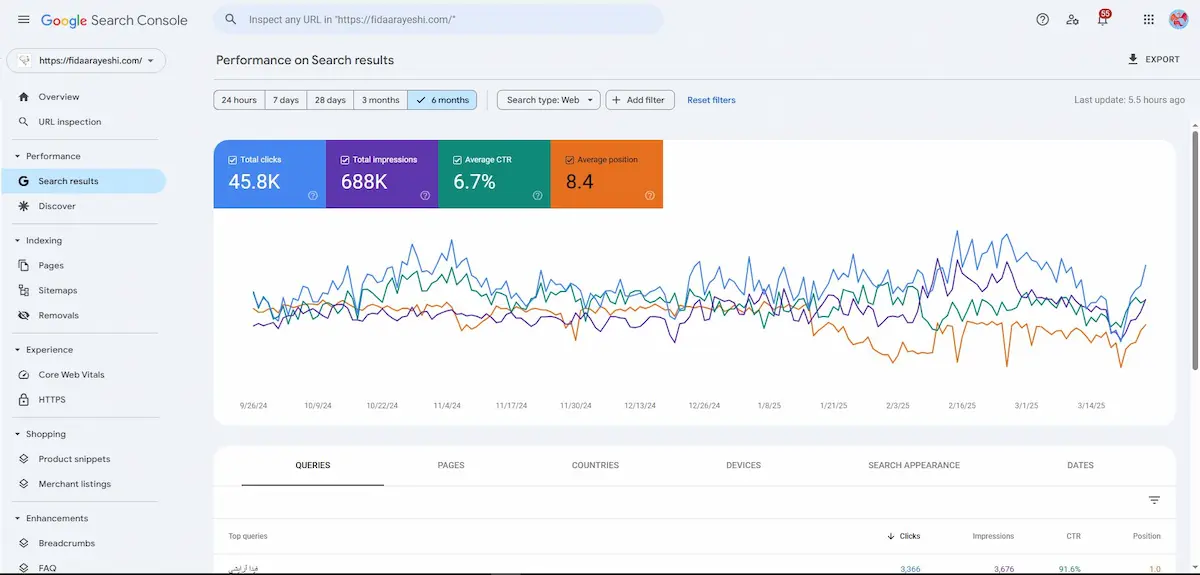
Task: Toggle the Average CTR checkbox
Action: point(457,160)
